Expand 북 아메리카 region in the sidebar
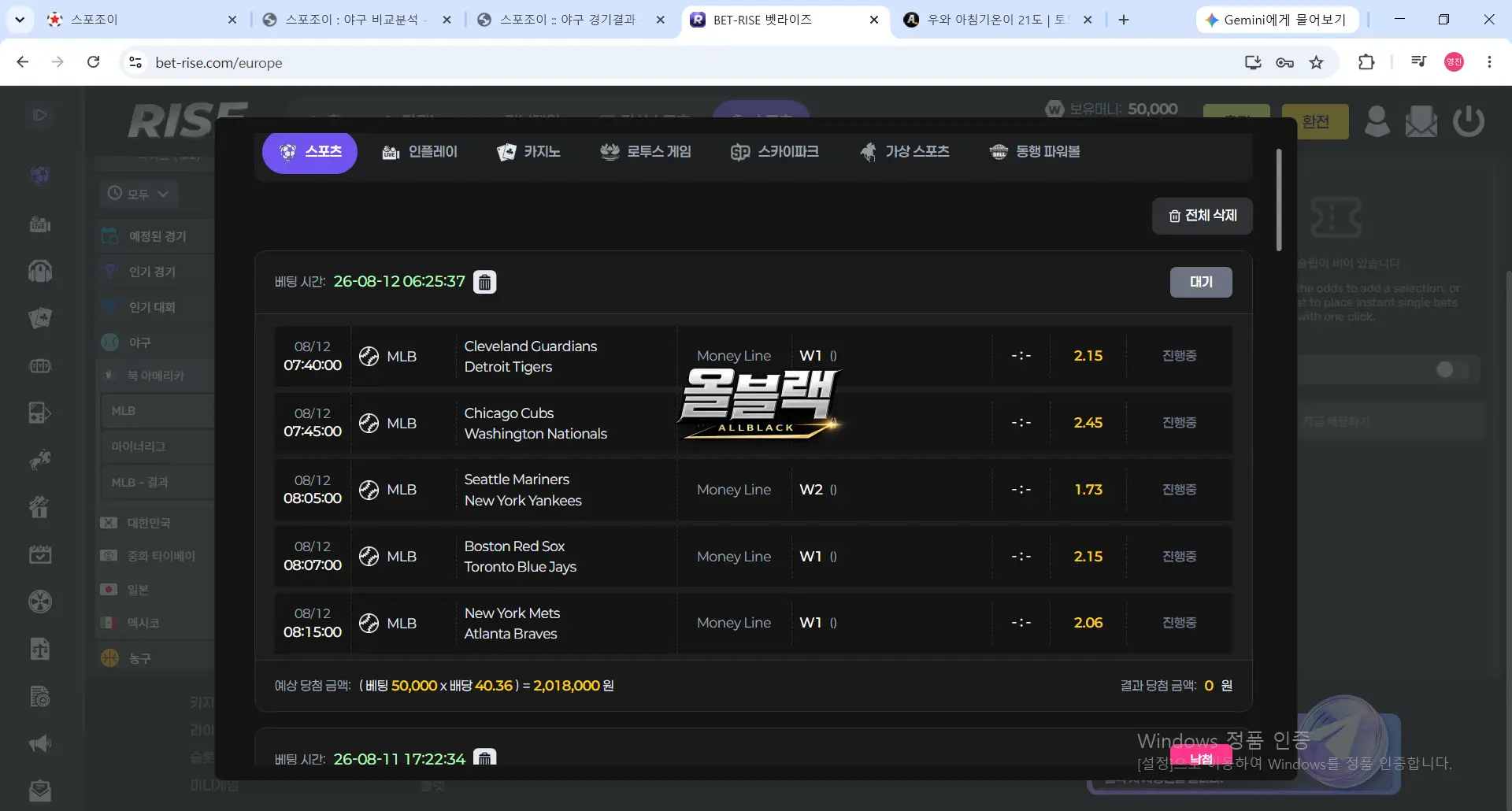The height and width of the screenshot is (811, 1512). (x=157, y=376)
